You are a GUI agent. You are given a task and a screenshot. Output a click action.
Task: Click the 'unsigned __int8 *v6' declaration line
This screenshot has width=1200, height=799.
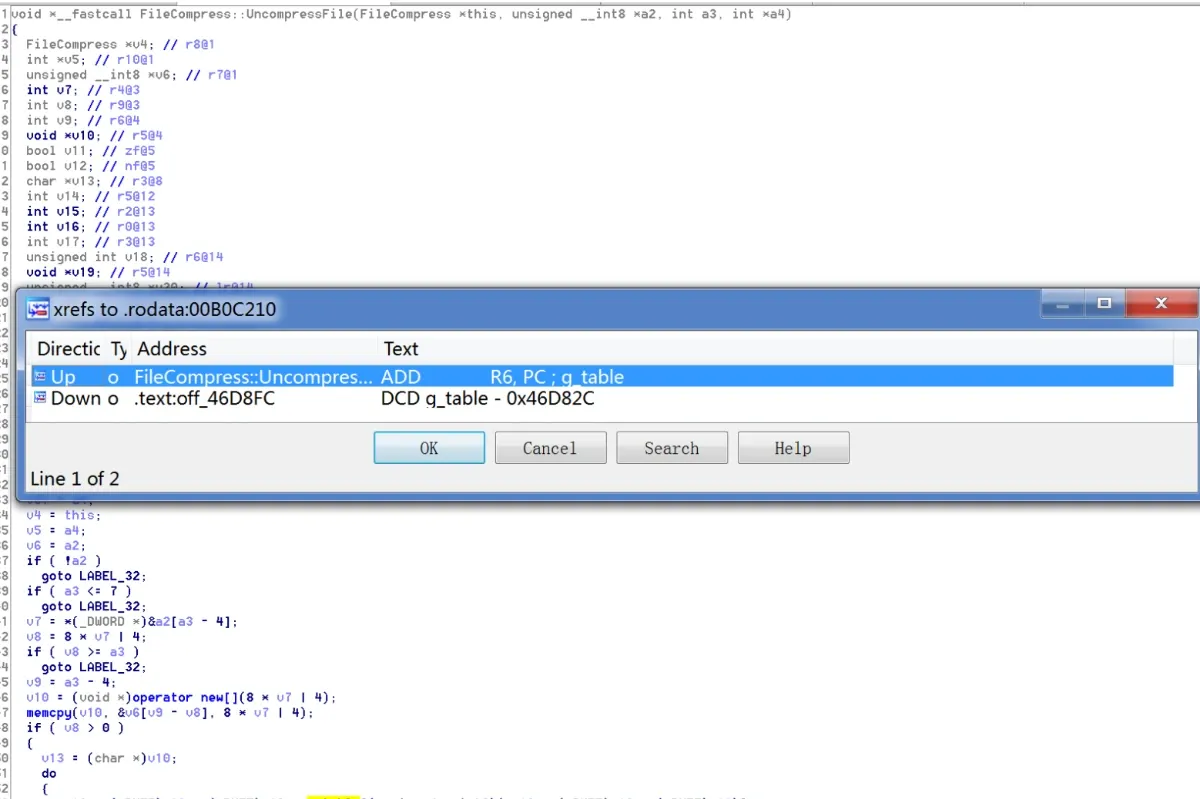pyautogui.click(x=132, y=75)
